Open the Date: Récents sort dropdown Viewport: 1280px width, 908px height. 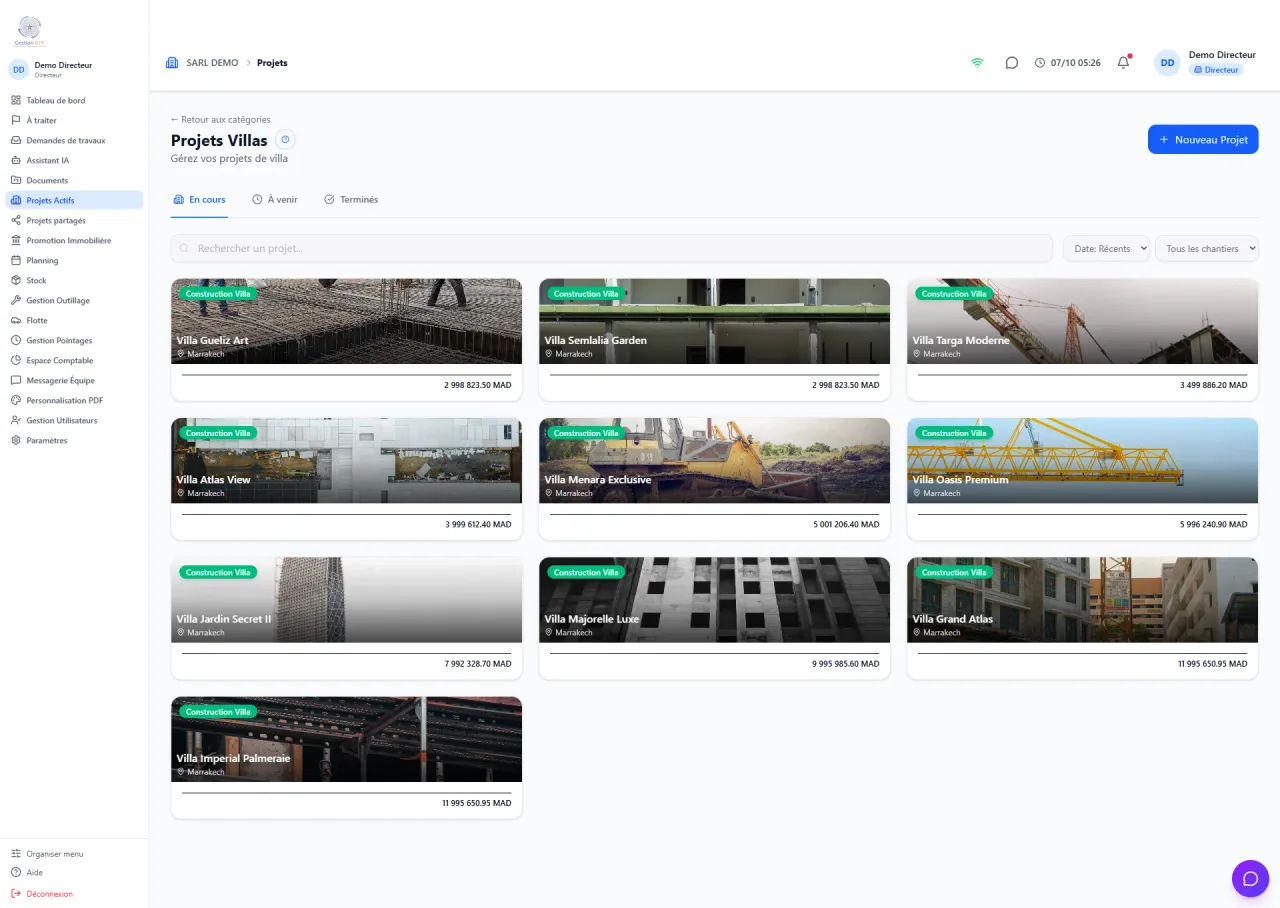click(1106, 248)
